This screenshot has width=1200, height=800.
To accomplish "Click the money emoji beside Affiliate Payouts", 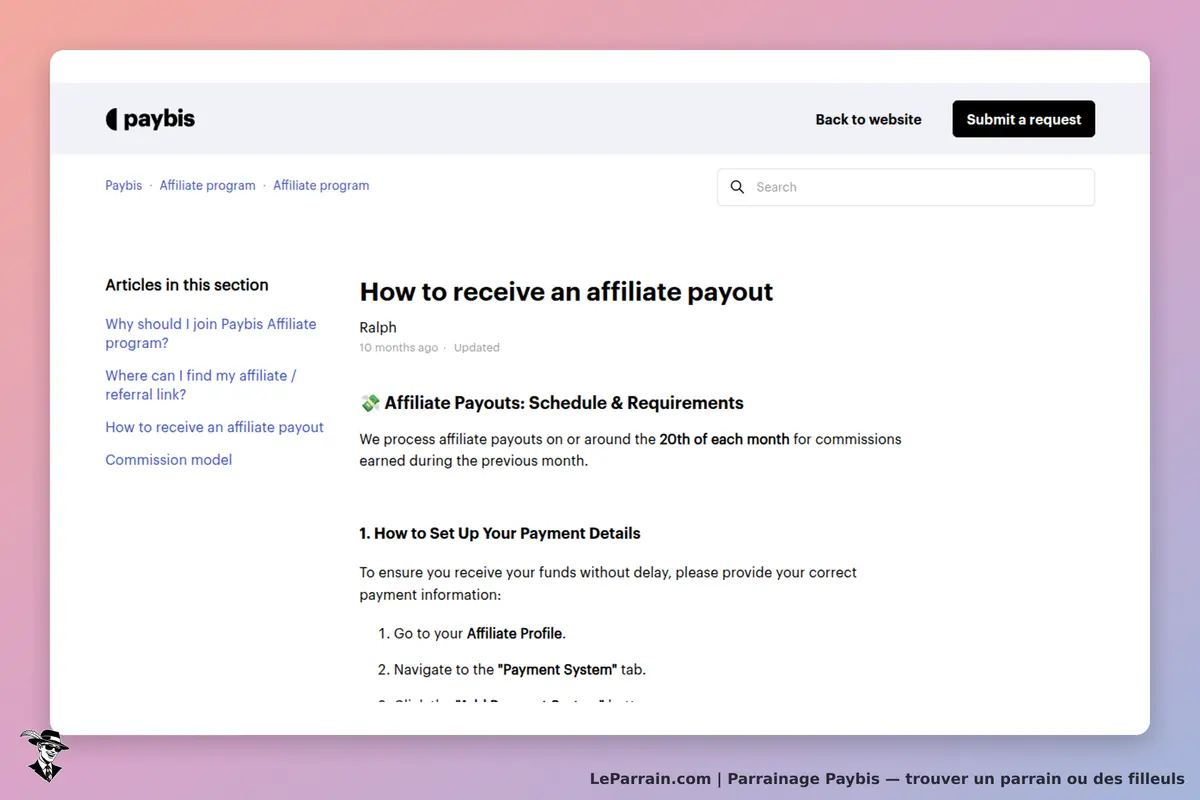I will click(x=370, y=403).
